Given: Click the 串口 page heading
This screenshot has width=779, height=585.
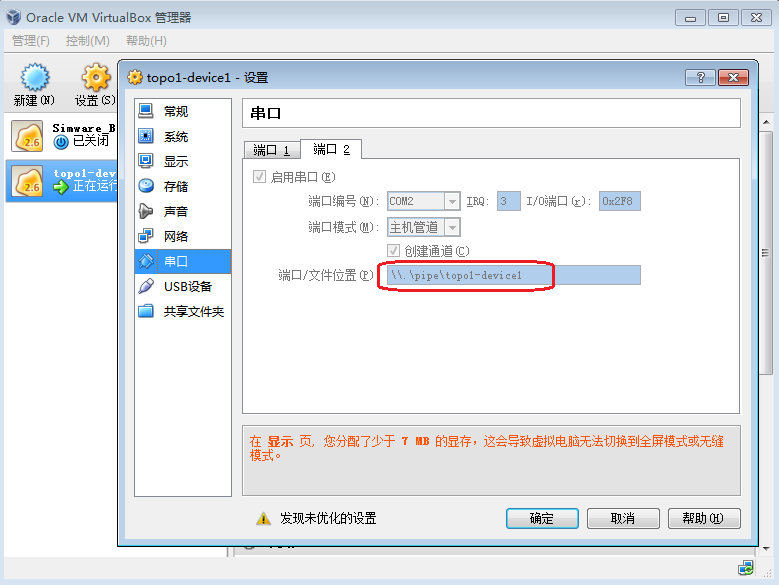Looking at the screenshot, I should 265,113.
